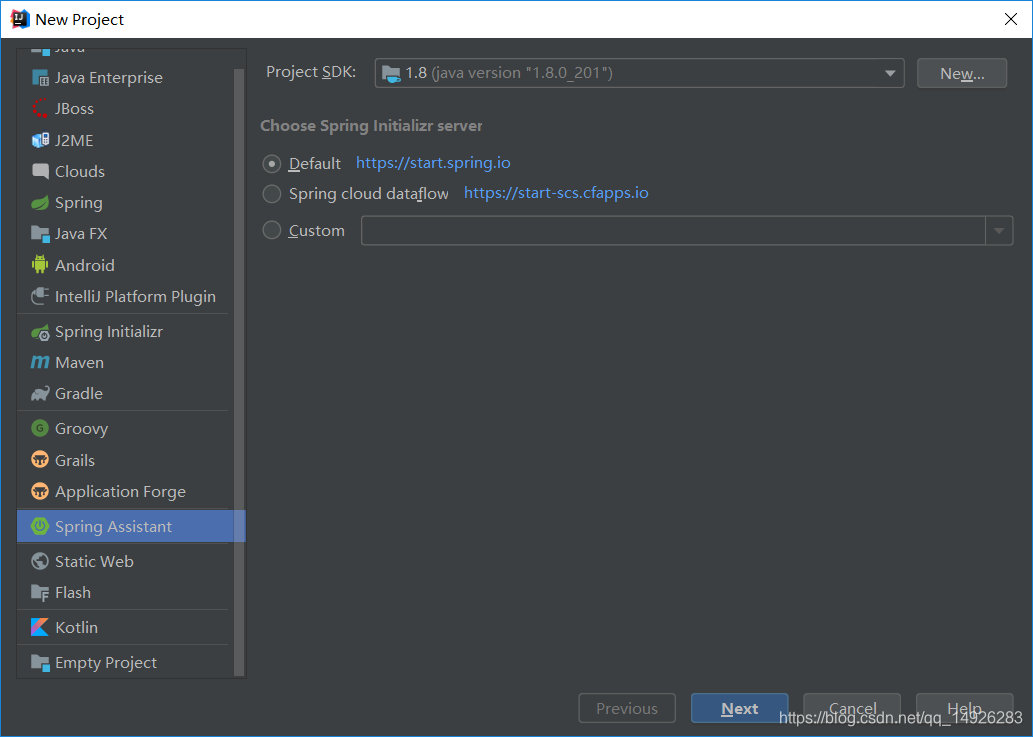
Task: Open the https://start.spring.io link
Action: click(433, 163)
